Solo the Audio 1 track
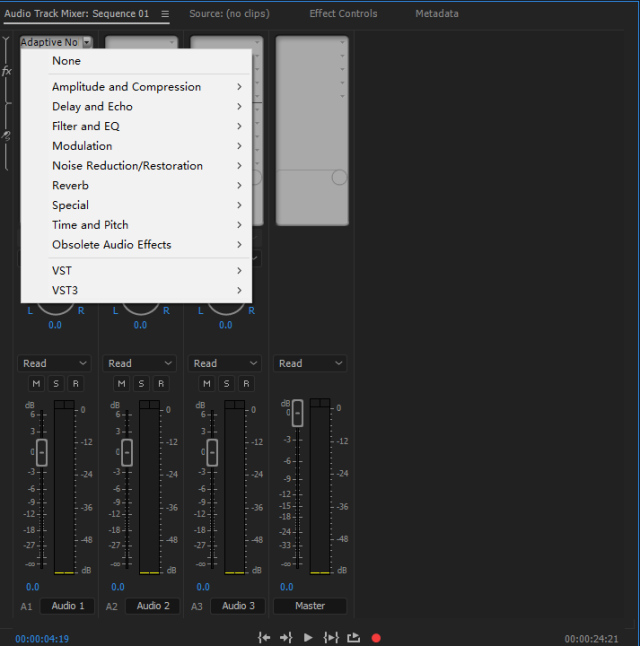The width and height of the screenshot is (640, 646). tap(56, 384)
